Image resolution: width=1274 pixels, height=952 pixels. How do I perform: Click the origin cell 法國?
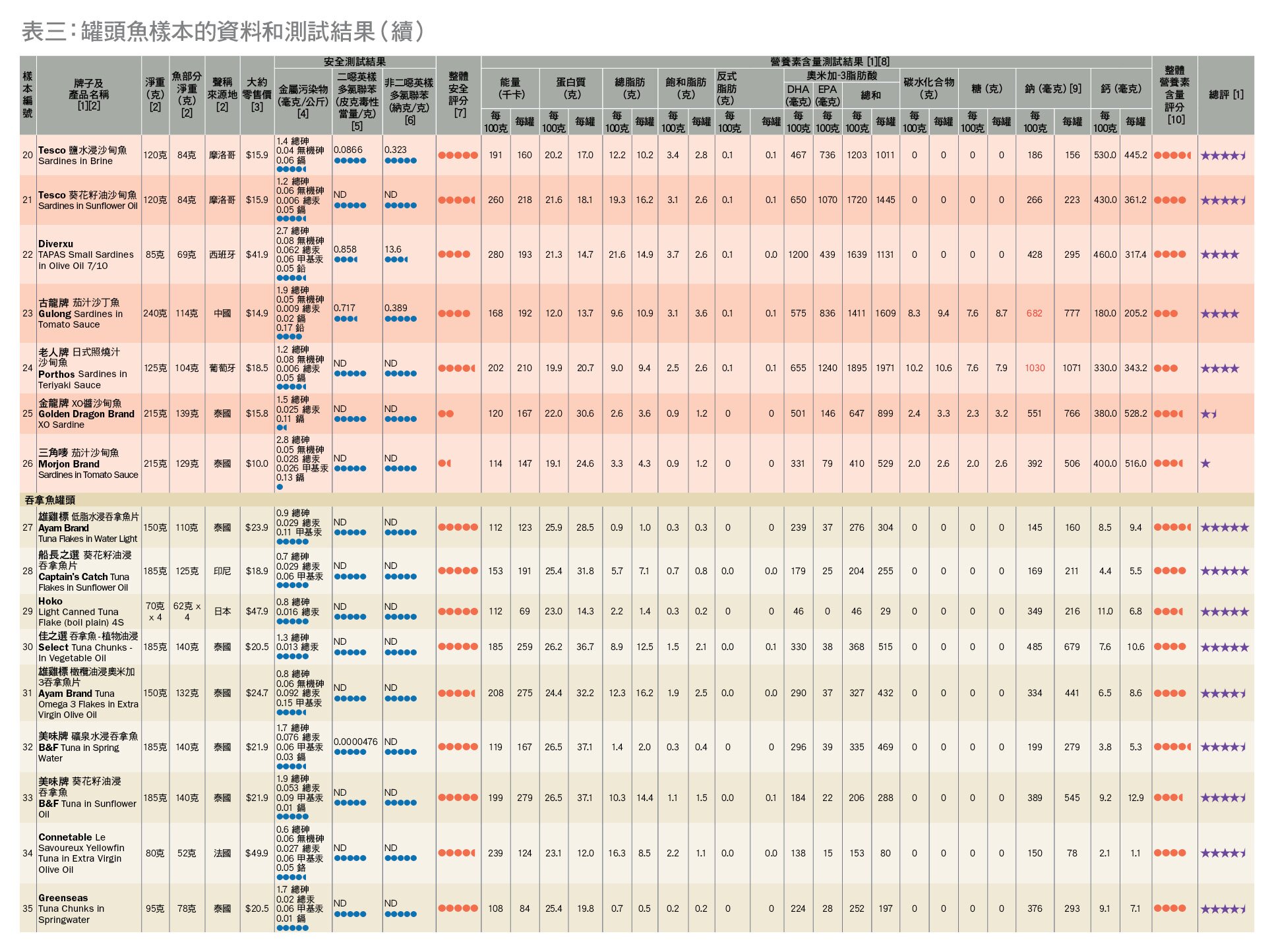222,853
